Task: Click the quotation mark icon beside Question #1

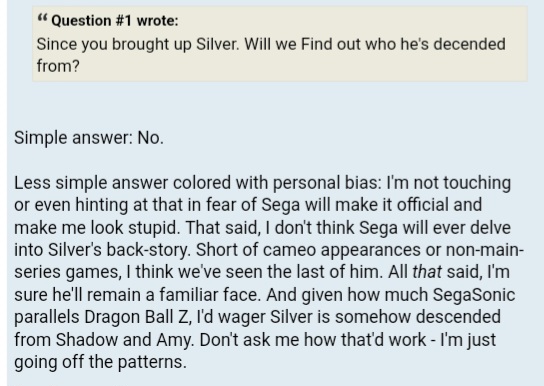Action: pos(42,17)
